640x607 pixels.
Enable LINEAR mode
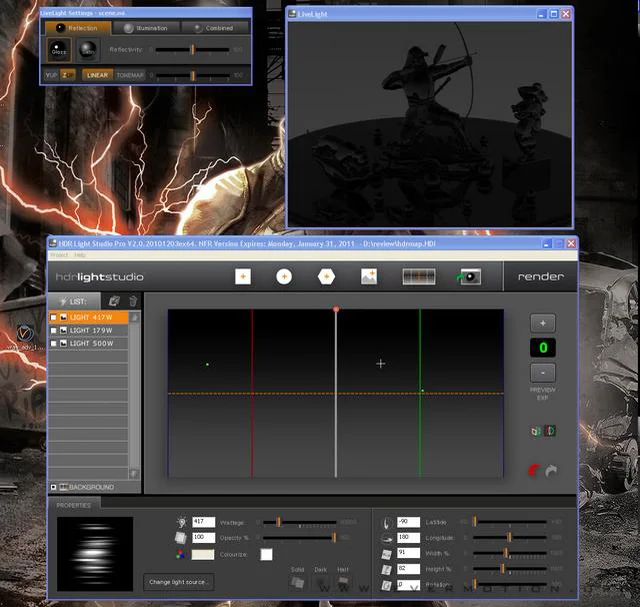coord(98,75)
